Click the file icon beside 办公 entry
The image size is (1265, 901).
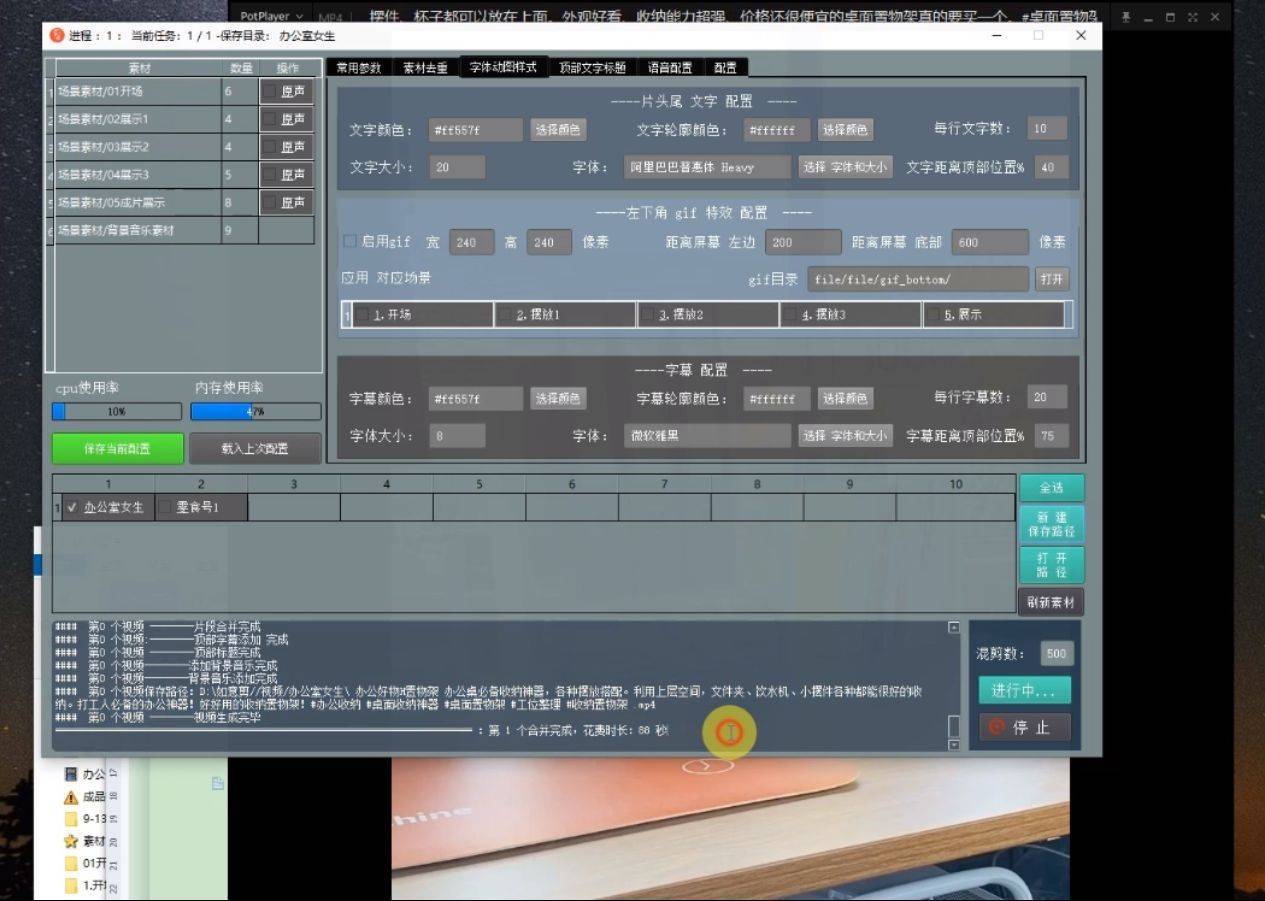(71, 774)
